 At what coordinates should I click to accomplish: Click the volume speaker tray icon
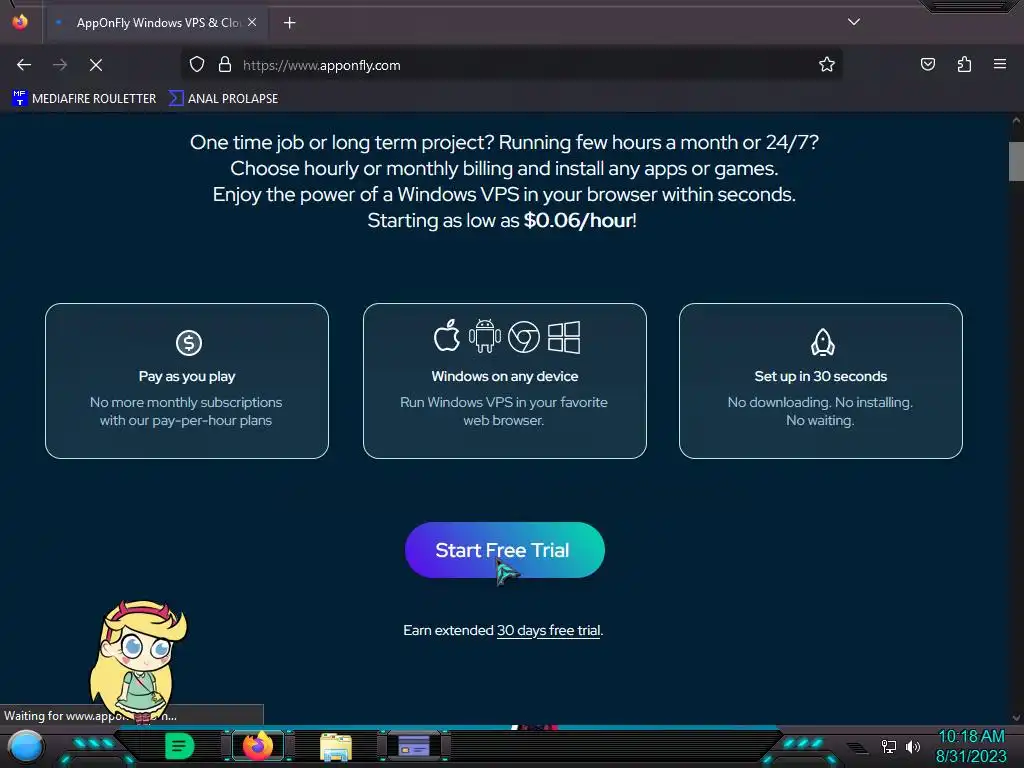coord(913,746)
